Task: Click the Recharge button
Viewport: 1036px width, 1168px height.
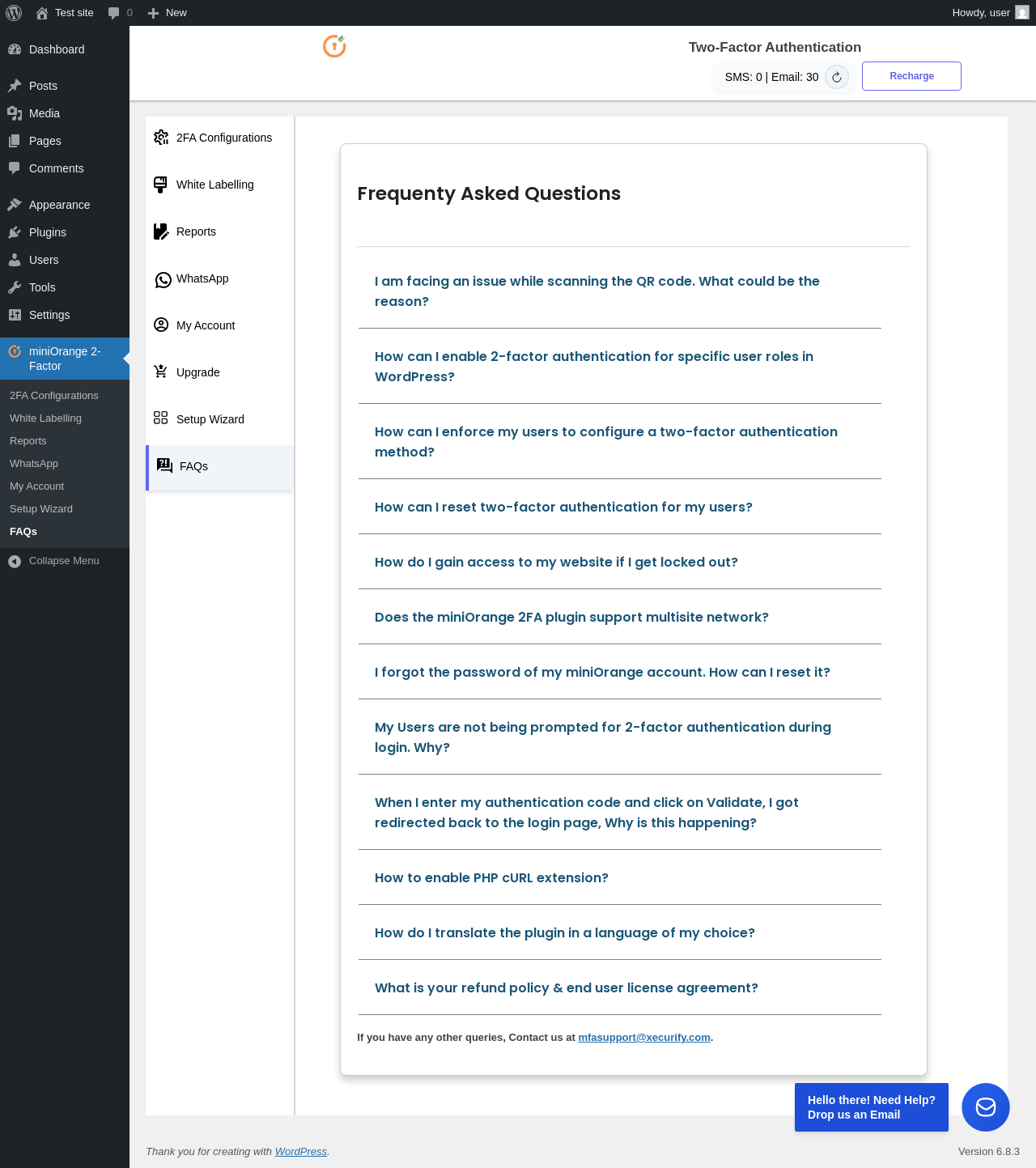Action: 911,76
